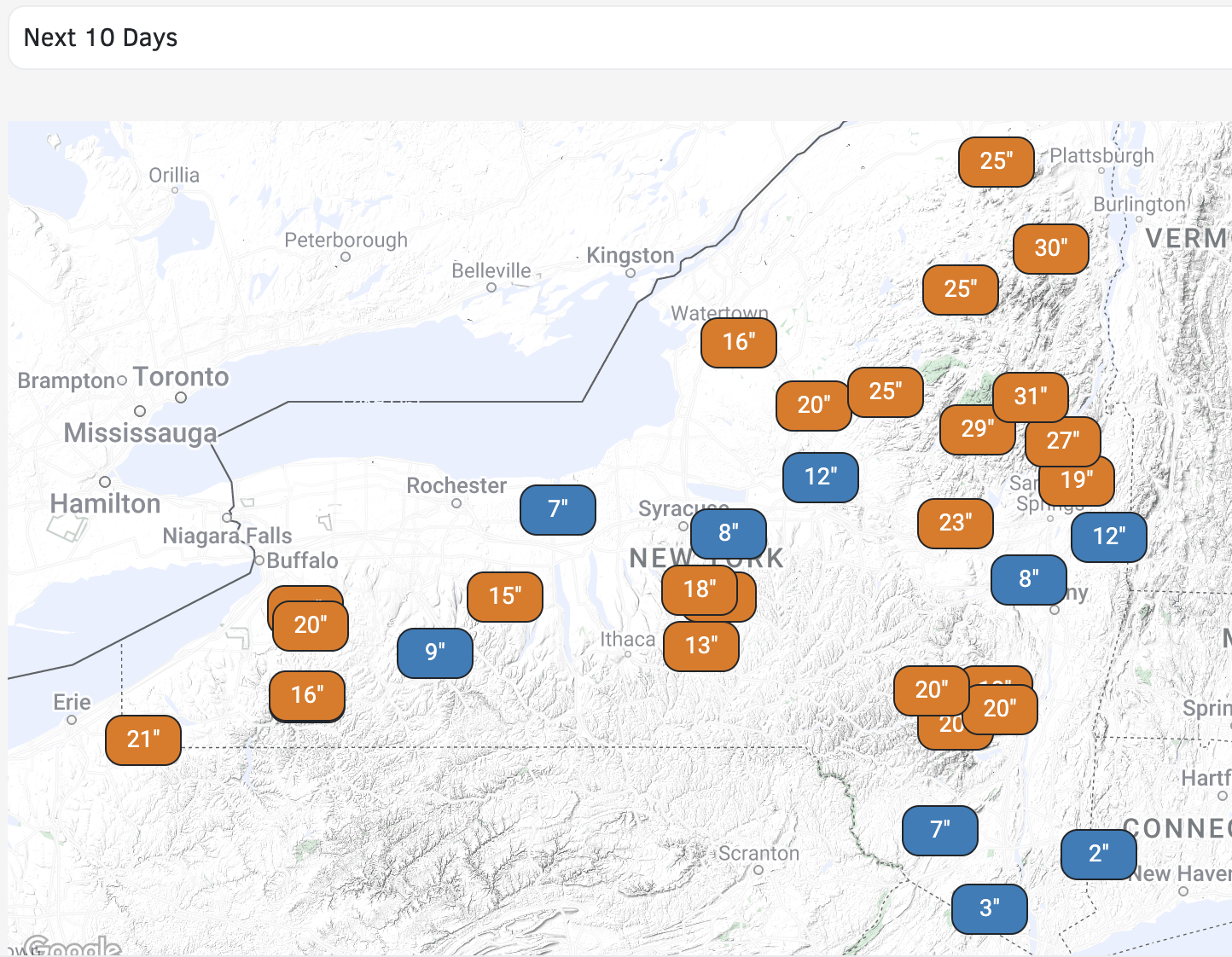Select the 3" blue snowfall marker
The width and height of the screenshot is (1232, 957).
(989, 908)
